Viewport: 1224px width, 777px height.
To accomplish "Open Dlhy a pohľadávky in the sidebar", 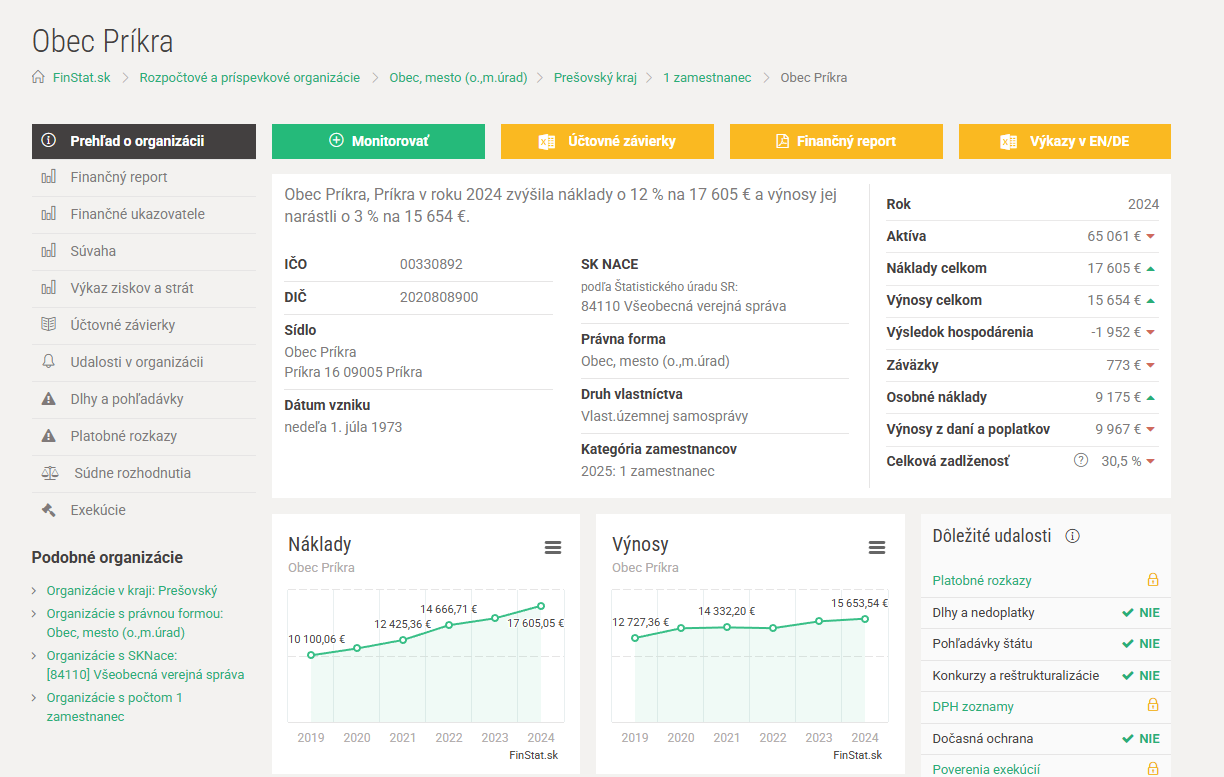I will pyautogui.click(x=126, y=399).
